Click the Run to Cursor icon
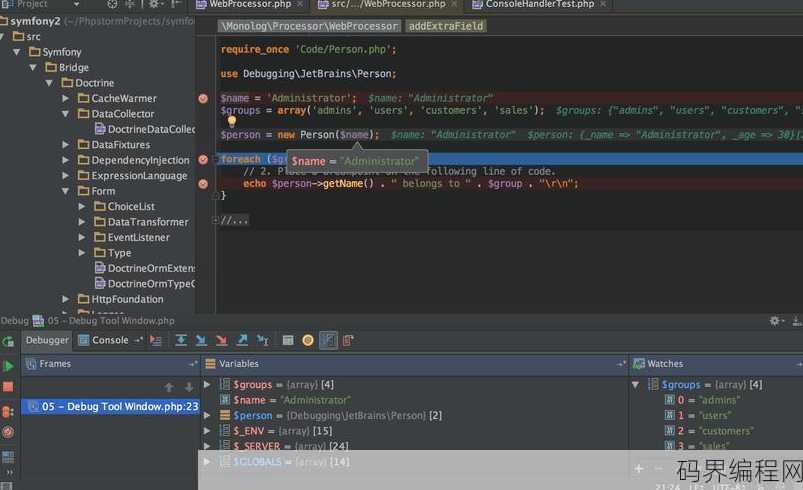This screenshot has width=803, height=490. coord(263,340)
